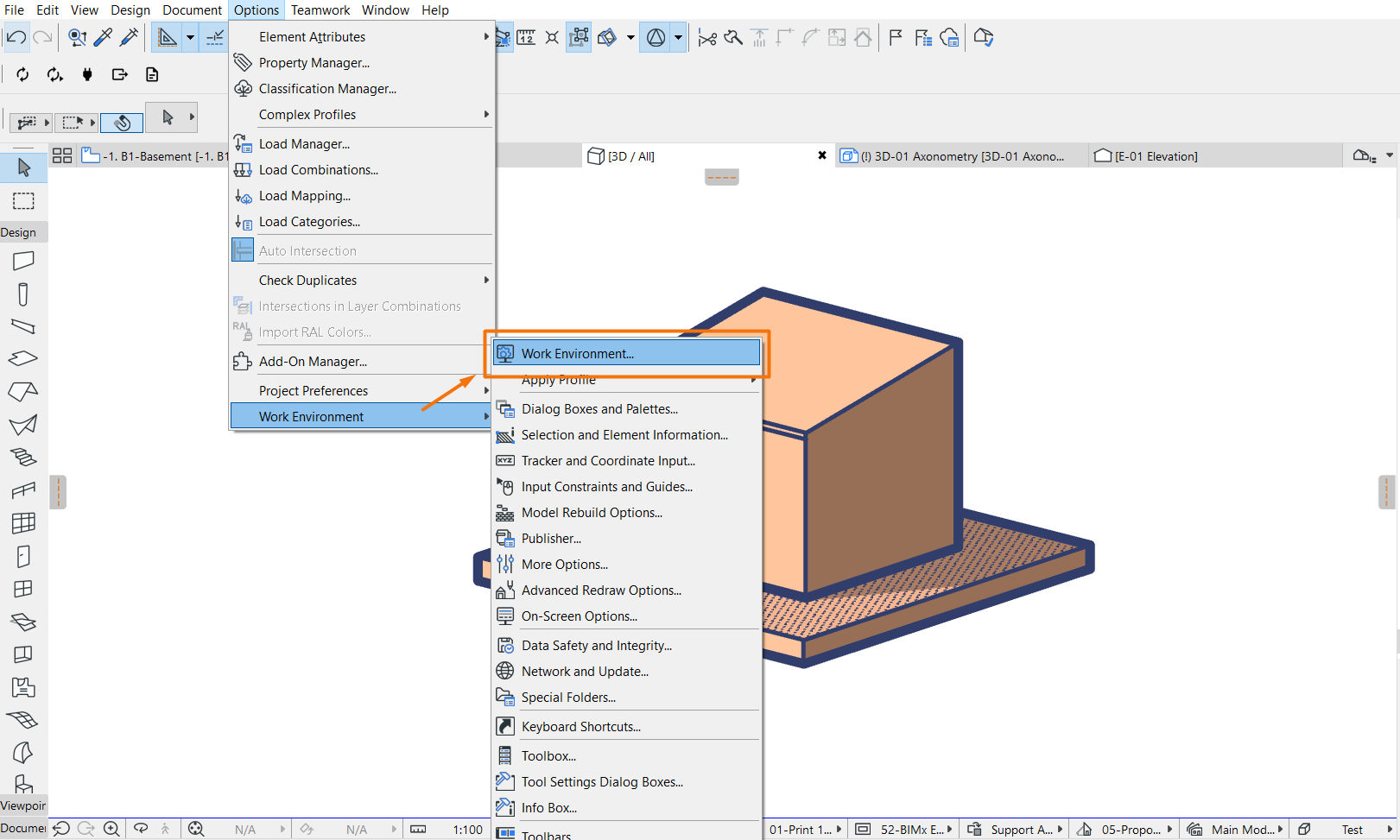1400x840 pixels.
Task: Select the Wall tool in Design toolbox
Action: point(23,261)
